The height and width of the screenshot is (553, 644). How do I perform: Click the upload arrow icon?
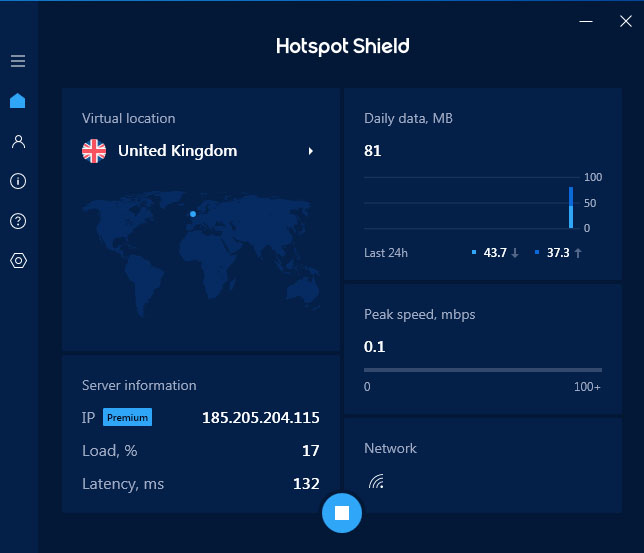[578, 253]
